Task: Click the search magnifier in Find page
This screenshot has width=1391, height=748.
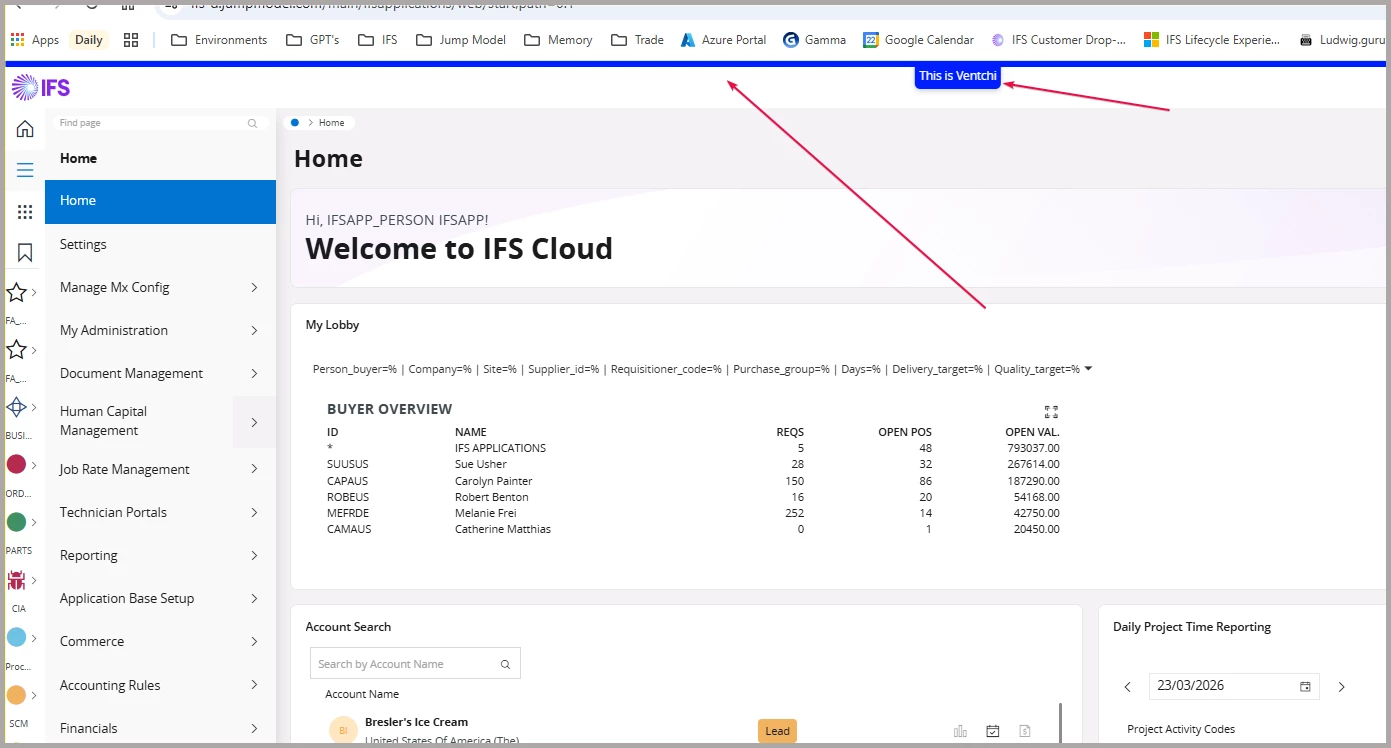Action: coord(253,124)
